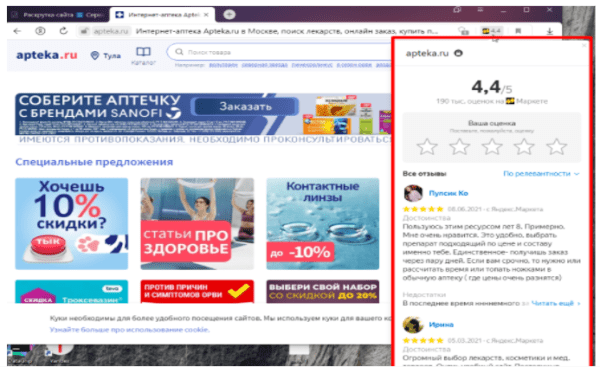The width and height of the screenshot is (600, 367).
Task: Click the Пупсик Ко avatar image
Action: [x=413, y=193]
